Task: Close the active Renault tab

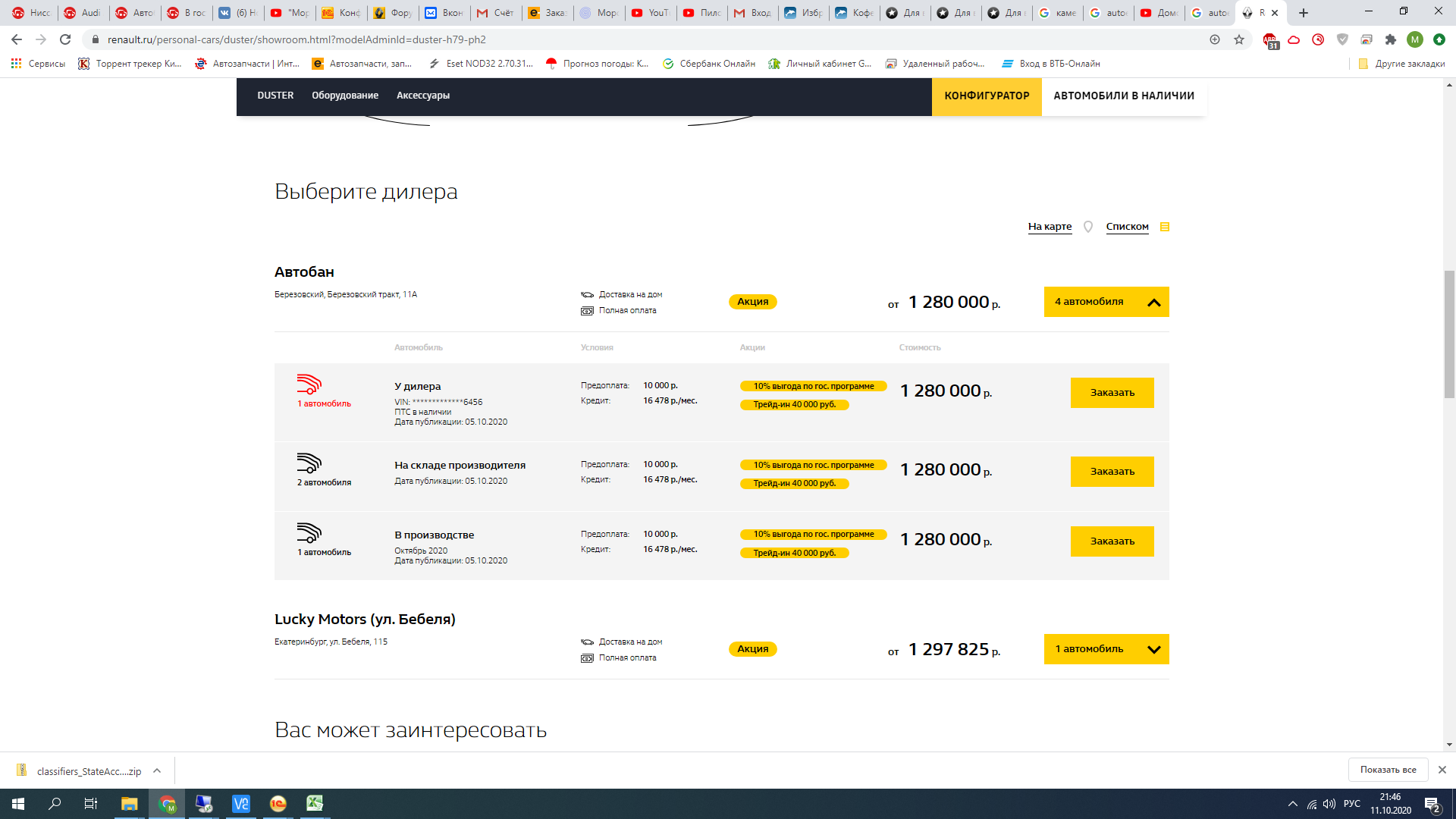Action: [1275, 13]
